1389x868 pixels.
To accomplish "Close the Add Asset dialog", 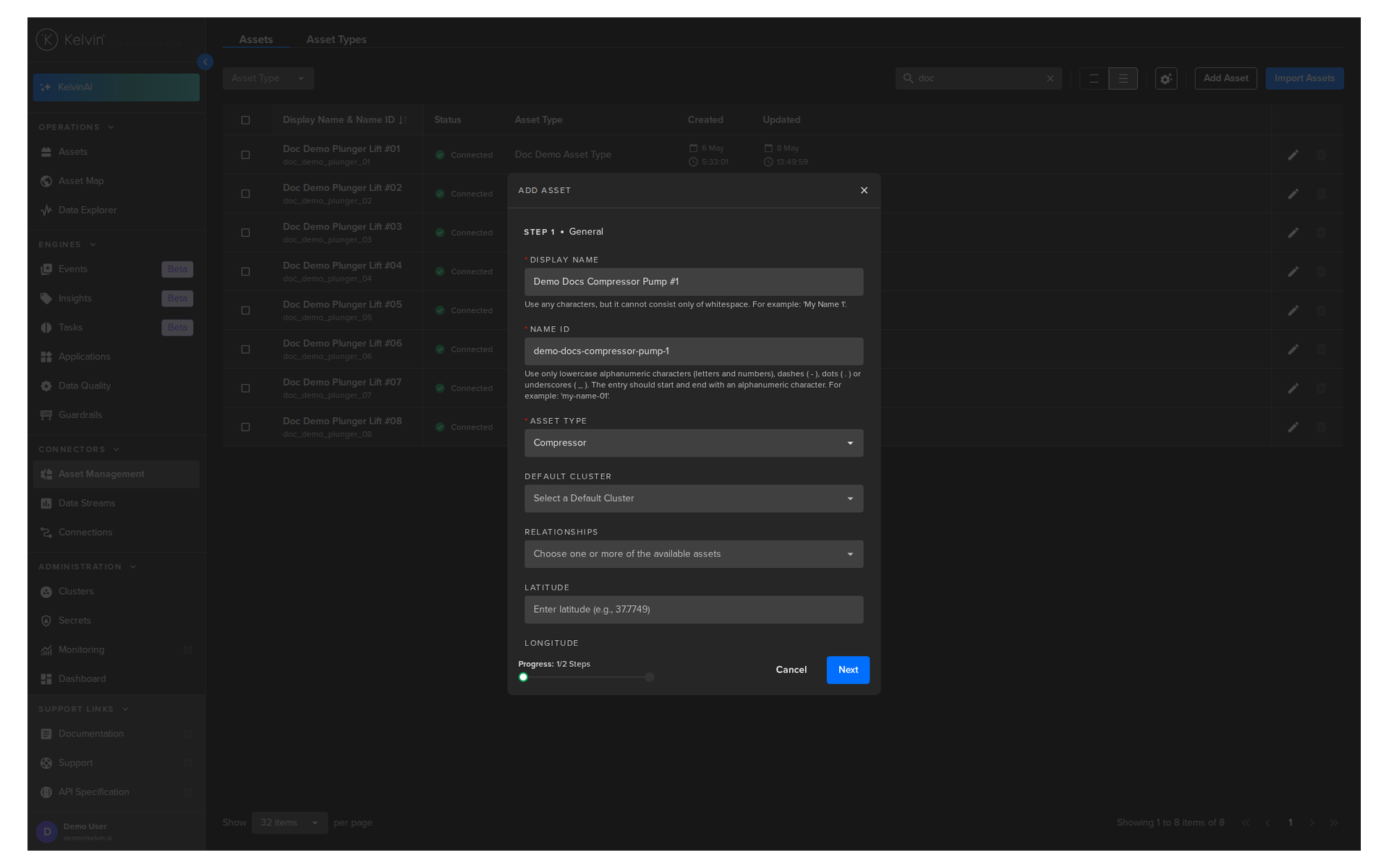I will click(x=864, y=190).
